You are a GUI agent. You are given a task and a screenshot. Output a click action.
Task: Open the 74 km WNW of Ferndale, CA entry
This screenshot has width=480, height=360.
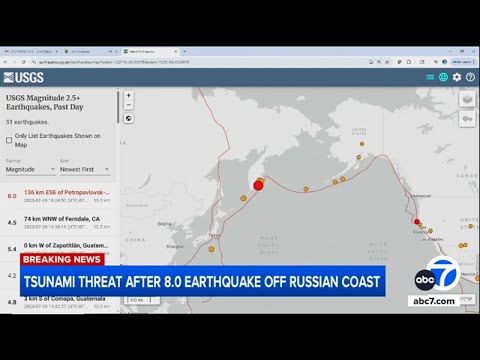58,222
